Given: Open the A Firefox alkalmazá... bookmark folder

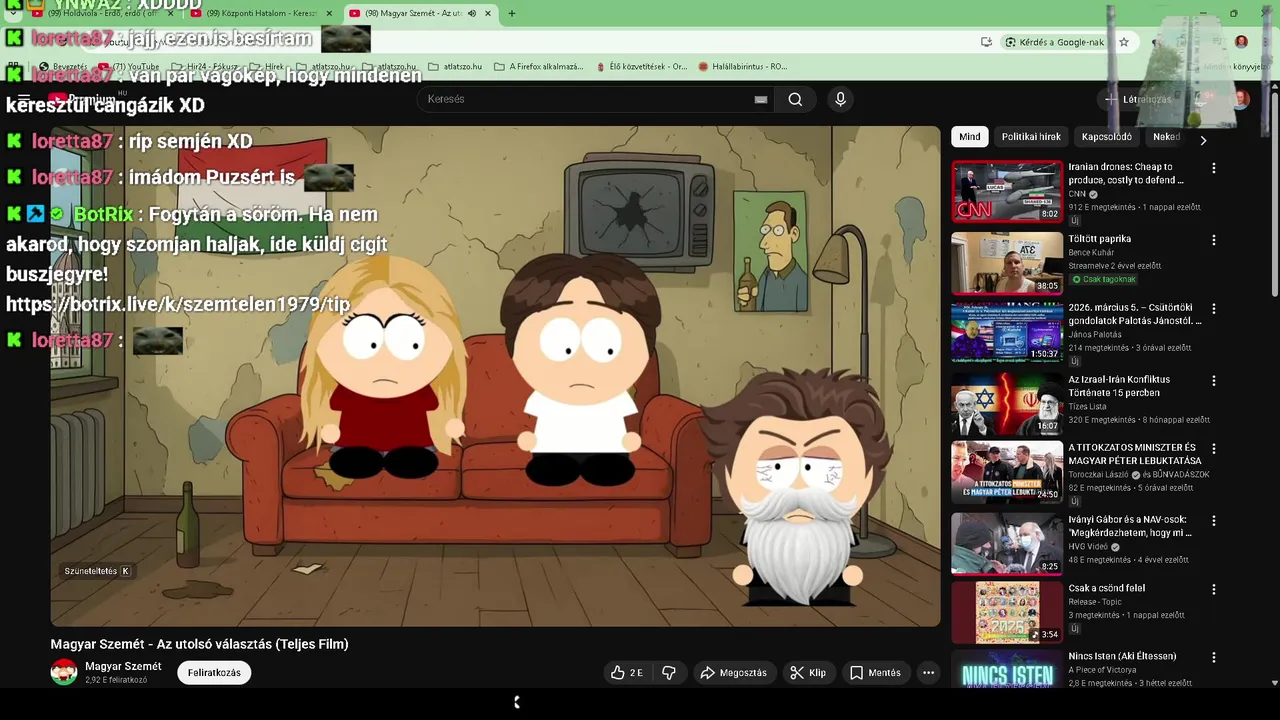Looking at the screenshot, I should pos(539,67).
